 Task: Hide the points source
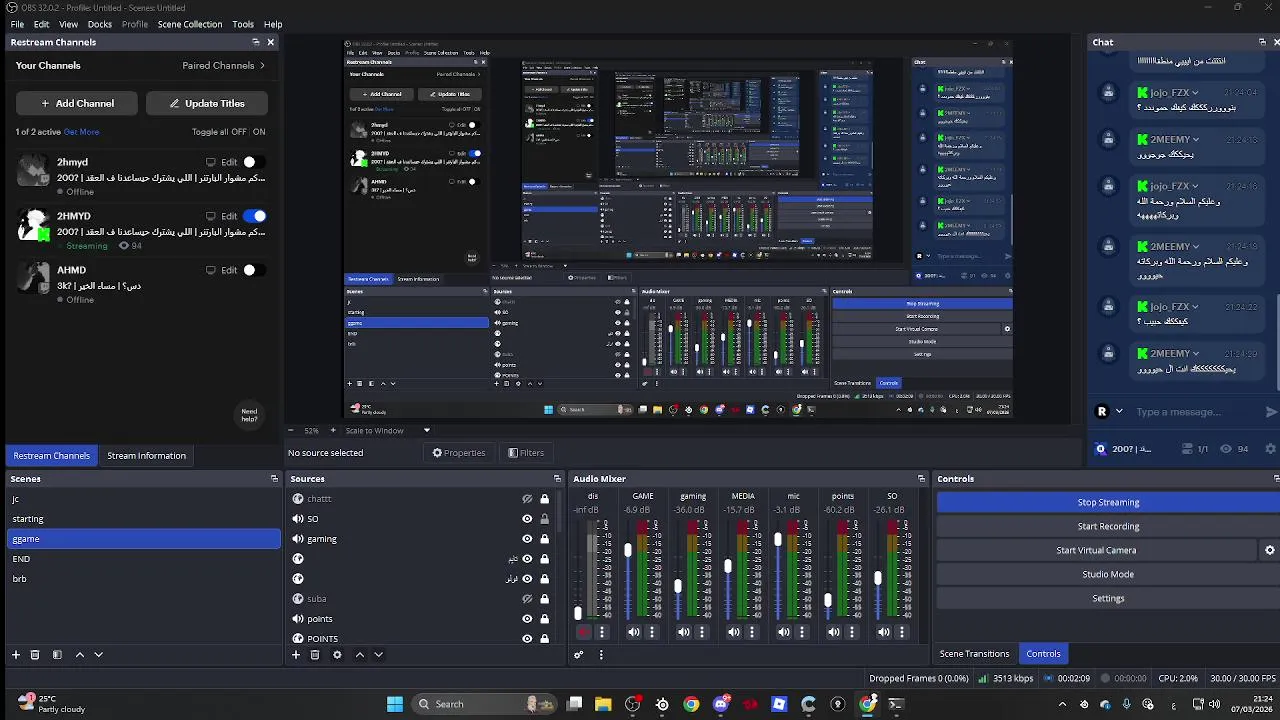tap(527, 619)
